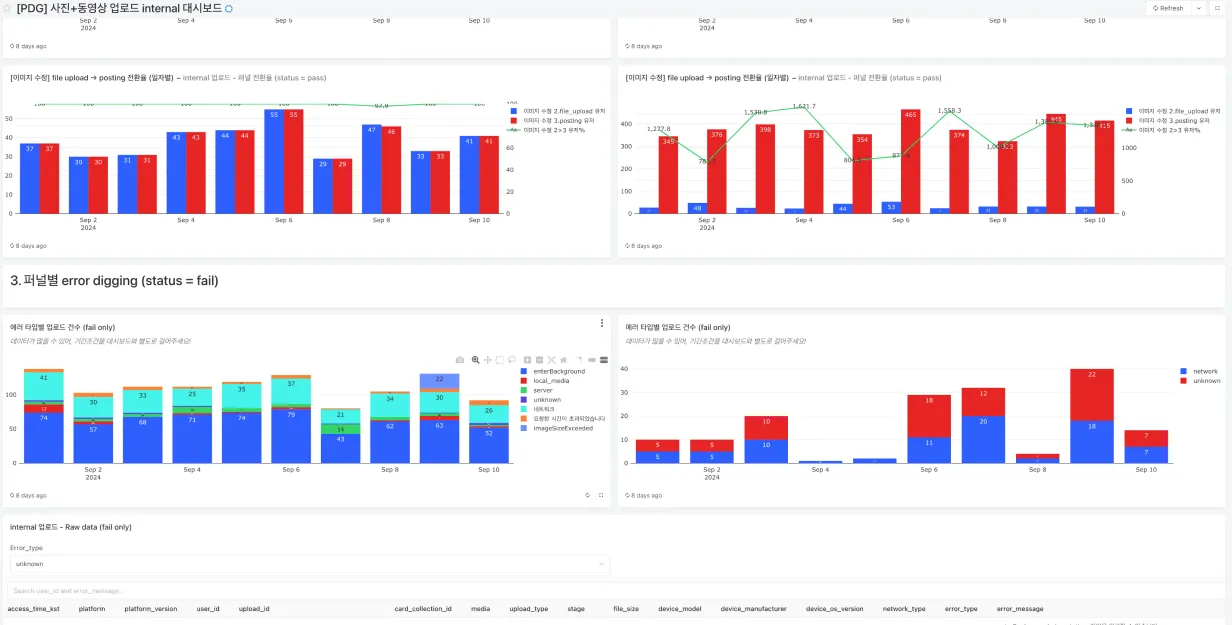This screenshot has height=625, width=1232.
Task: Activate Box Select tool in chart modebar
Action: coord(500,360)
